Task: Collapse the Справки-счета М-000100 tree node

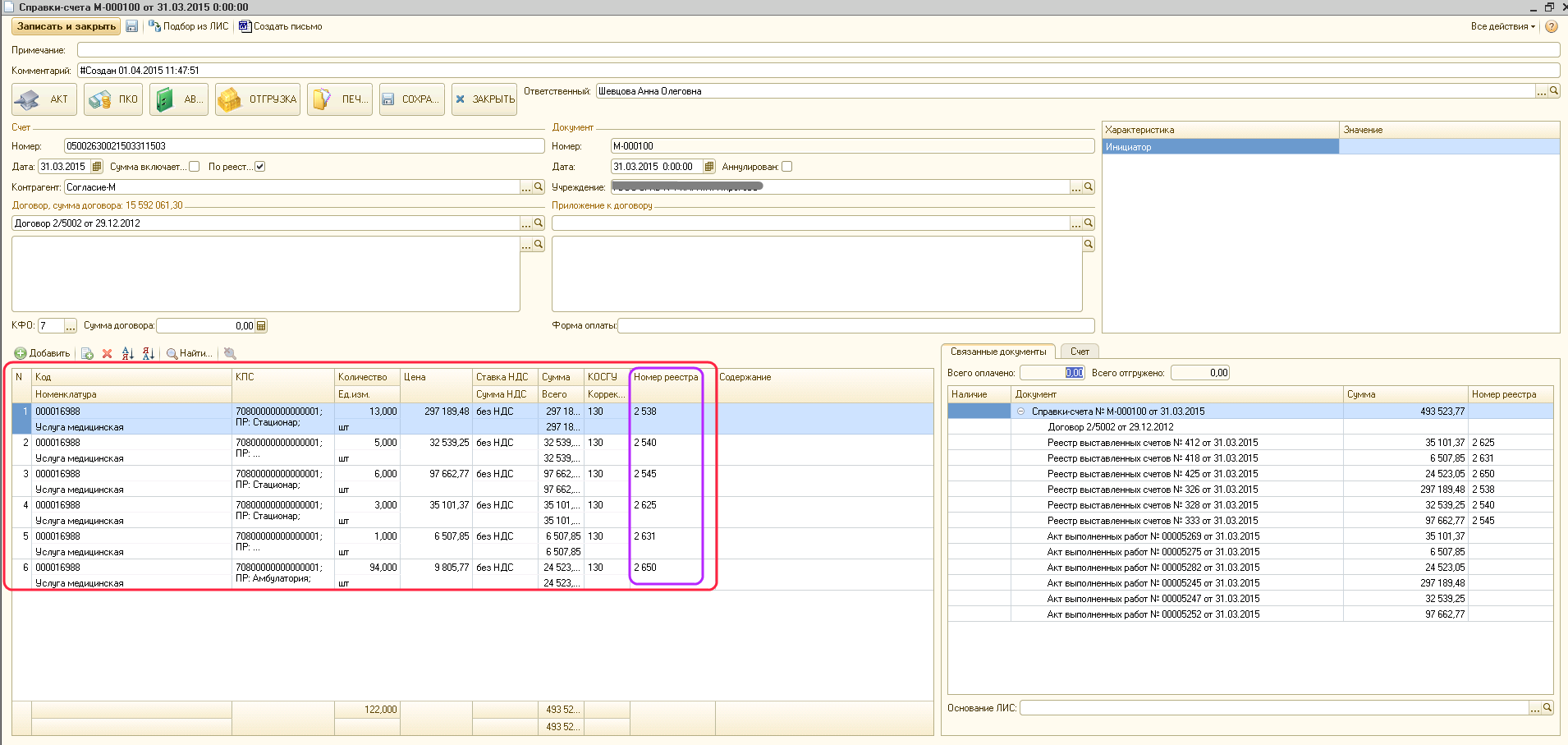Action: pos(1021,412)
